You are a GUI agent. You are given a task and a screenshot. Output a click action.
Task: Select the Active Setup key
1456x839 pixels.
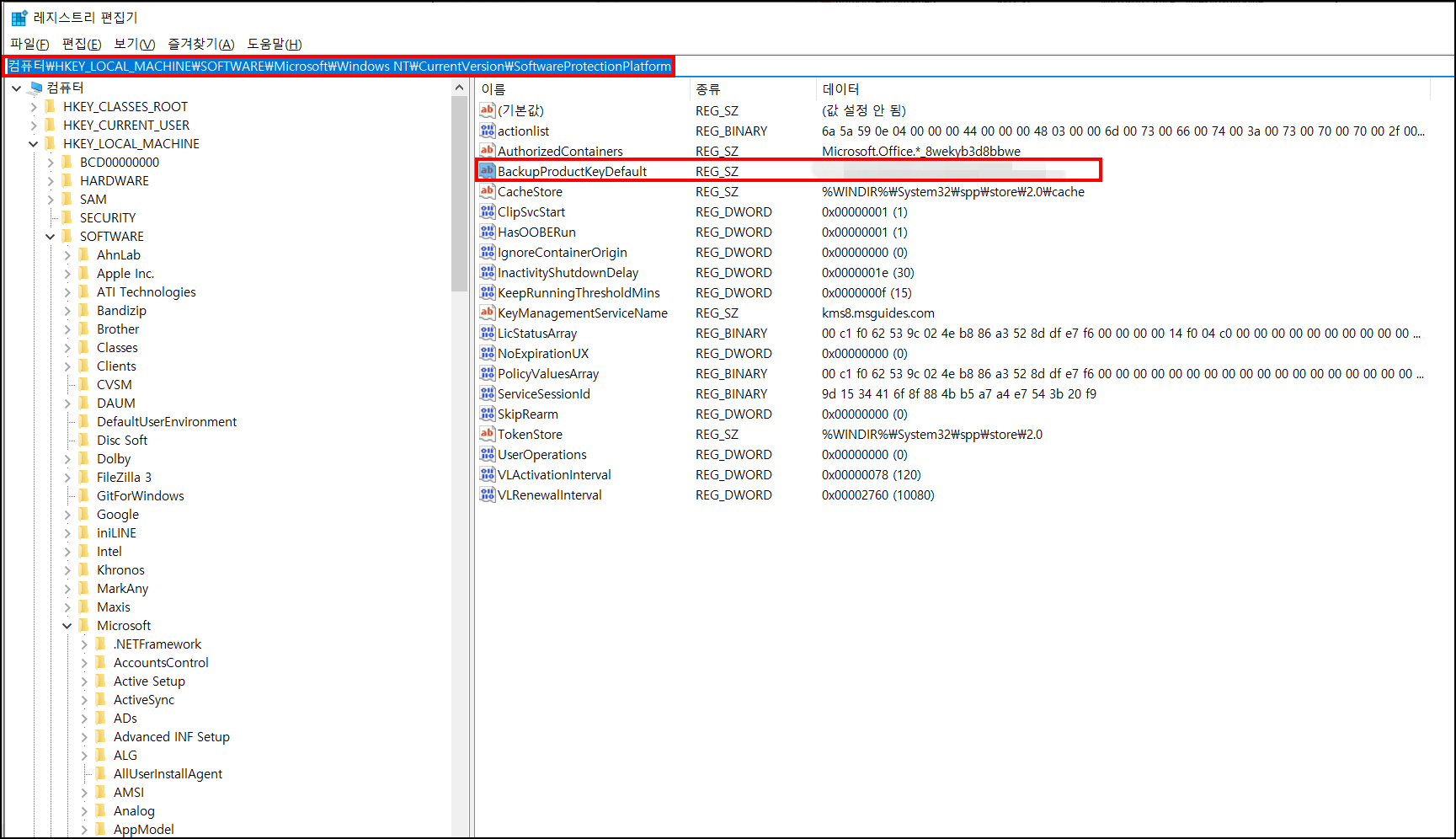tap(149, 681)
